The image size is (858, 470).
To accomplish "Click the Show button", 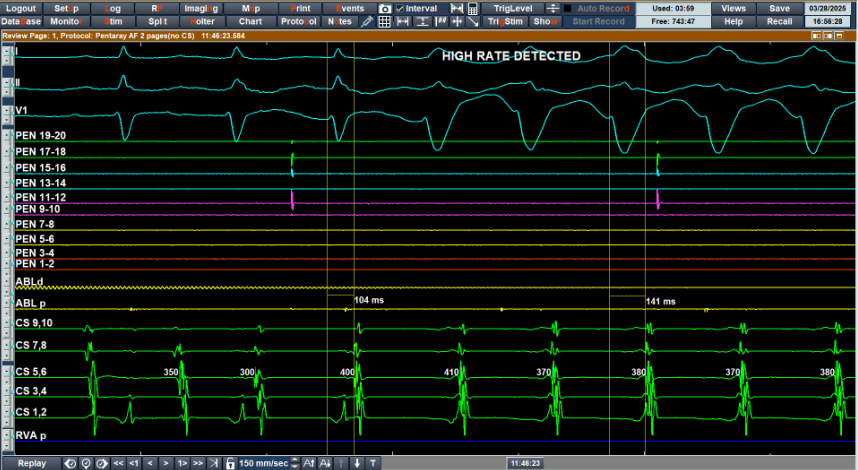I will [545, 22].
